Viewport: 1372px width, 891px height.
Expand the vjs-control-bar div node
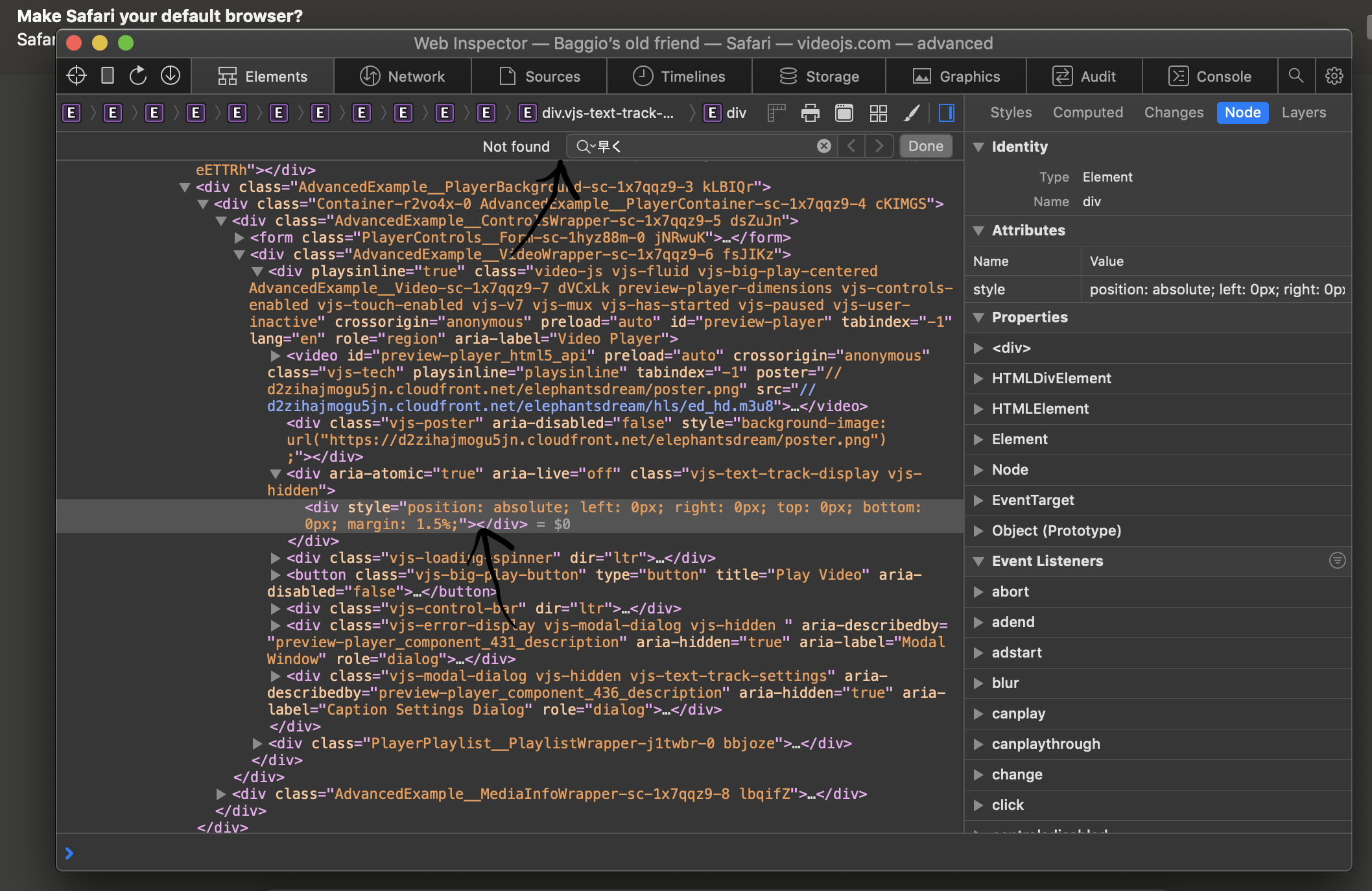point(275,608)
